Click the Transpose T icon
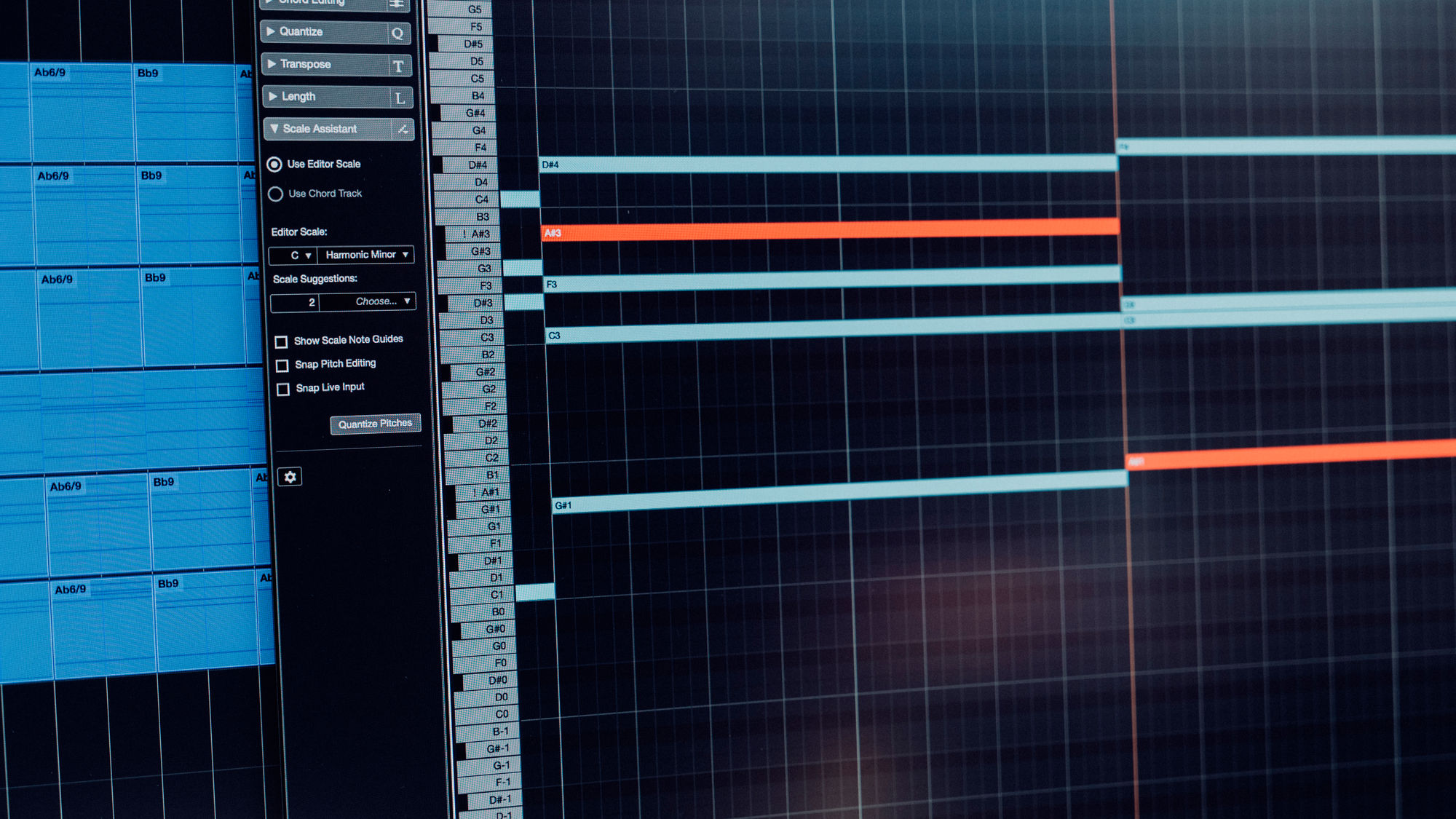The height and width of the screenshot is (819, 1456). (398, 66)
